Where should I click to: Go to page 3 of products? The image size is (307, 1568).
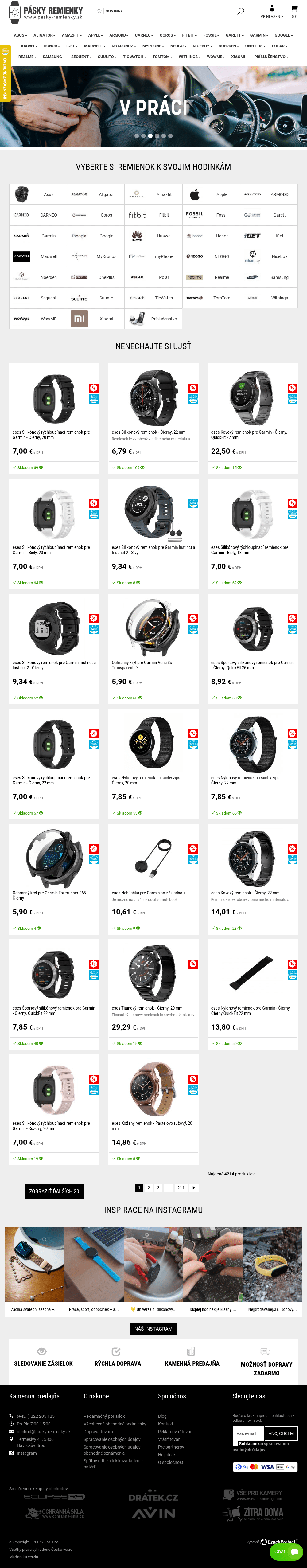(x=158, y=1187)
